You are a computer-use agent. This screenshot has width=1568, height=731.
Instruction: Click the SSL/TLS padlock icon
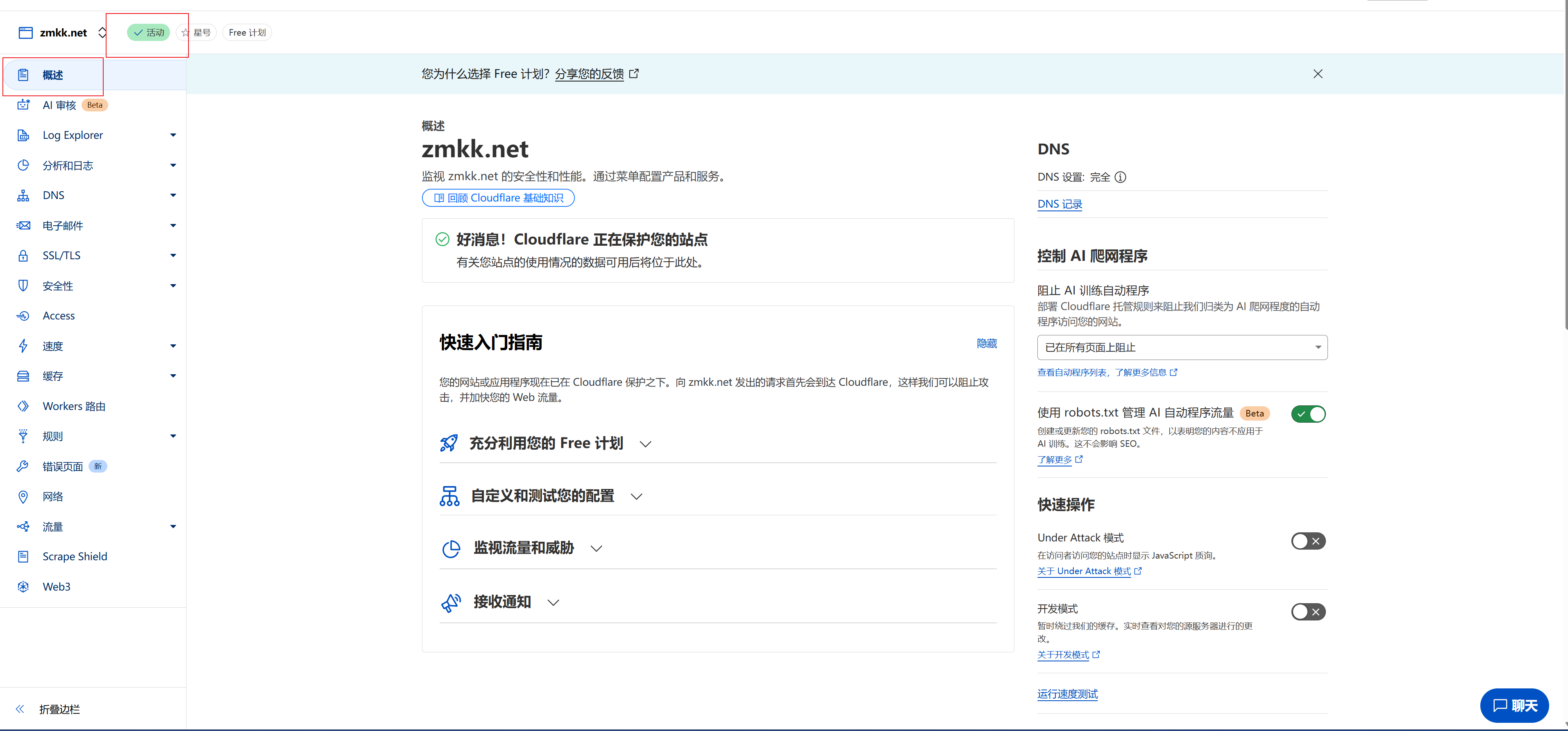(23, 256)
